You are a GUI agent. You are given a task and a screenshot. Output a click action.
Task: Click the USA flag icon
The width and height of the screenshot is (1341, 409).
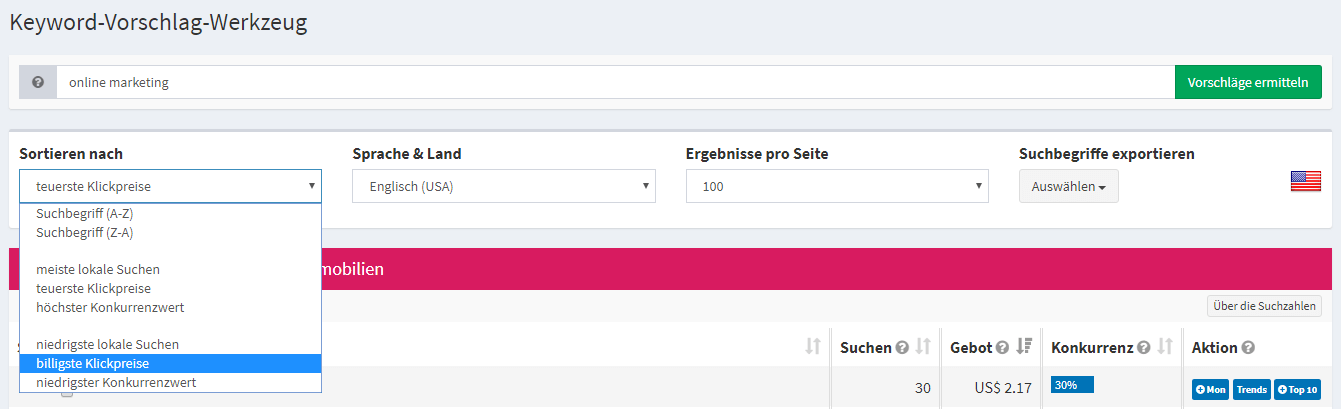[1305, 181]
